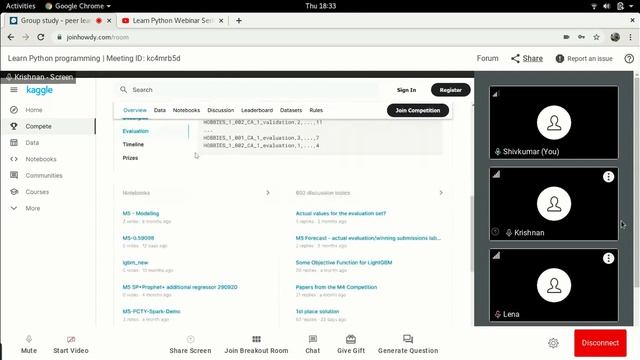Click Shivkumar (You) participant tile
The width and height of the screenshot is (640, 360).
(x=553, y=122)
